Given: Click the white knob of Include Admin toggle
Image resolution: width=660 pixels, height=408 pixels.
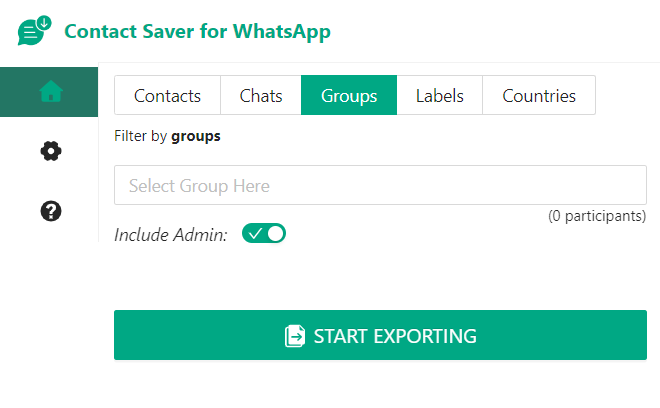Looking at the screenshot, I should click(275, 234).
